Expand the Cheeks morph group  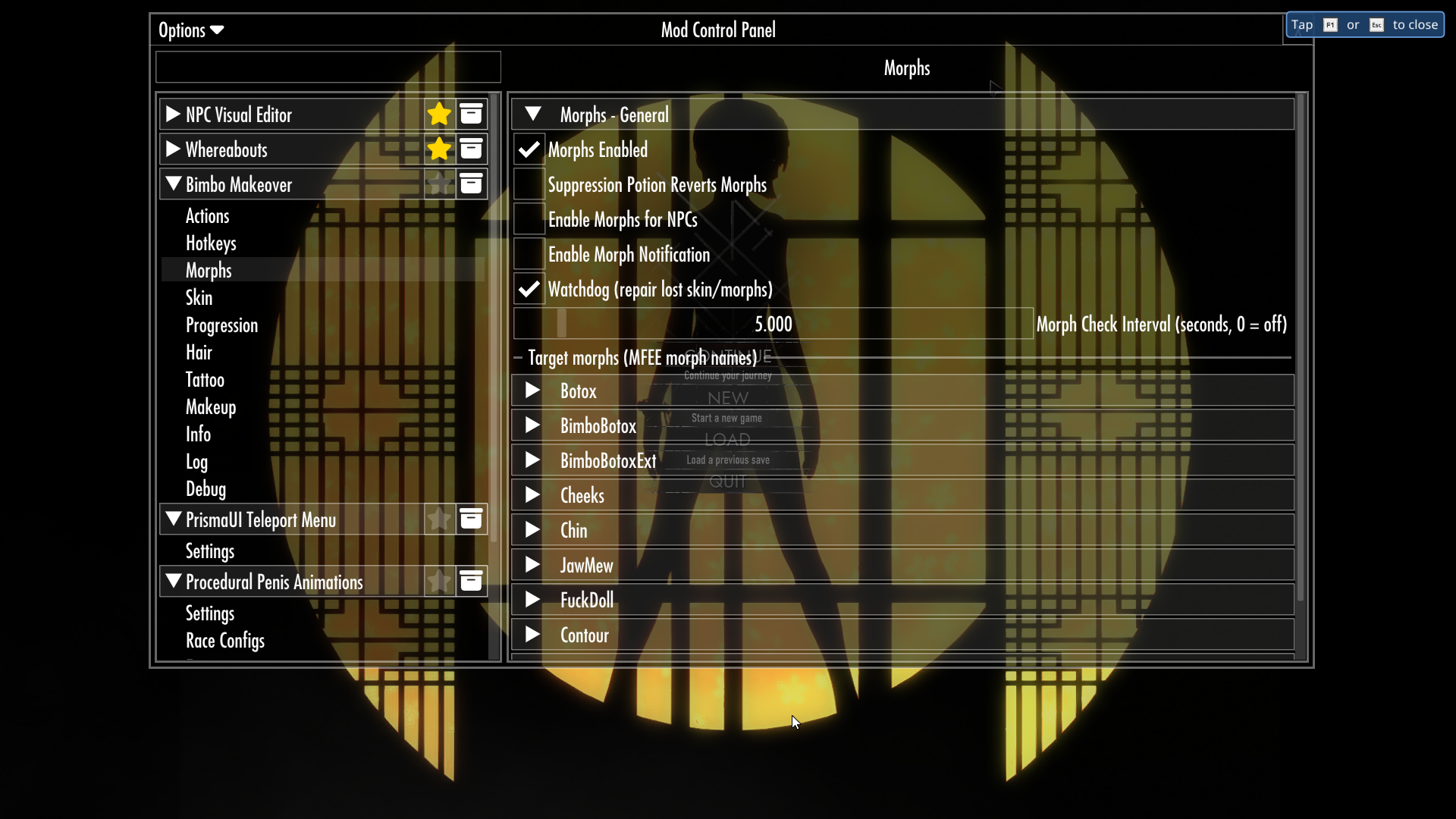point(532,495)
